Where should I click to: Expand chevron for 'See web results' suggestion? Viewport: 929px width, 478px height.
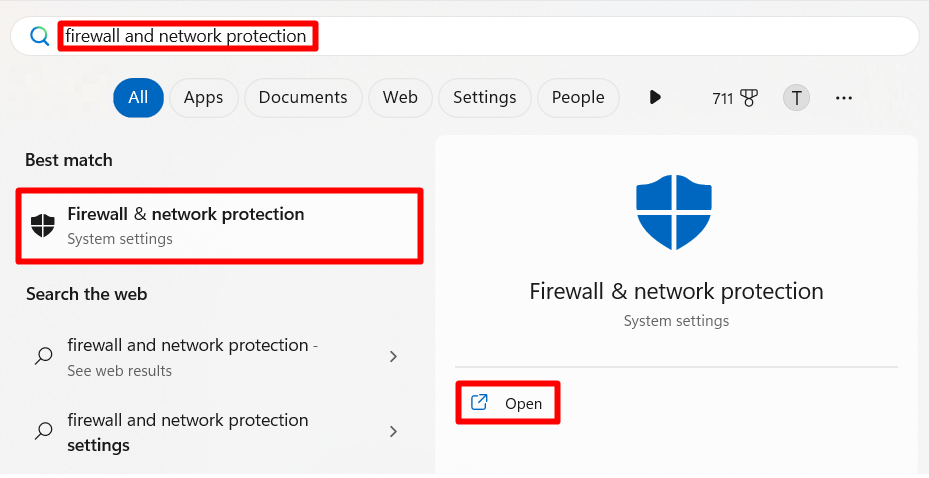pyautogui.click(x=393, y=357)
